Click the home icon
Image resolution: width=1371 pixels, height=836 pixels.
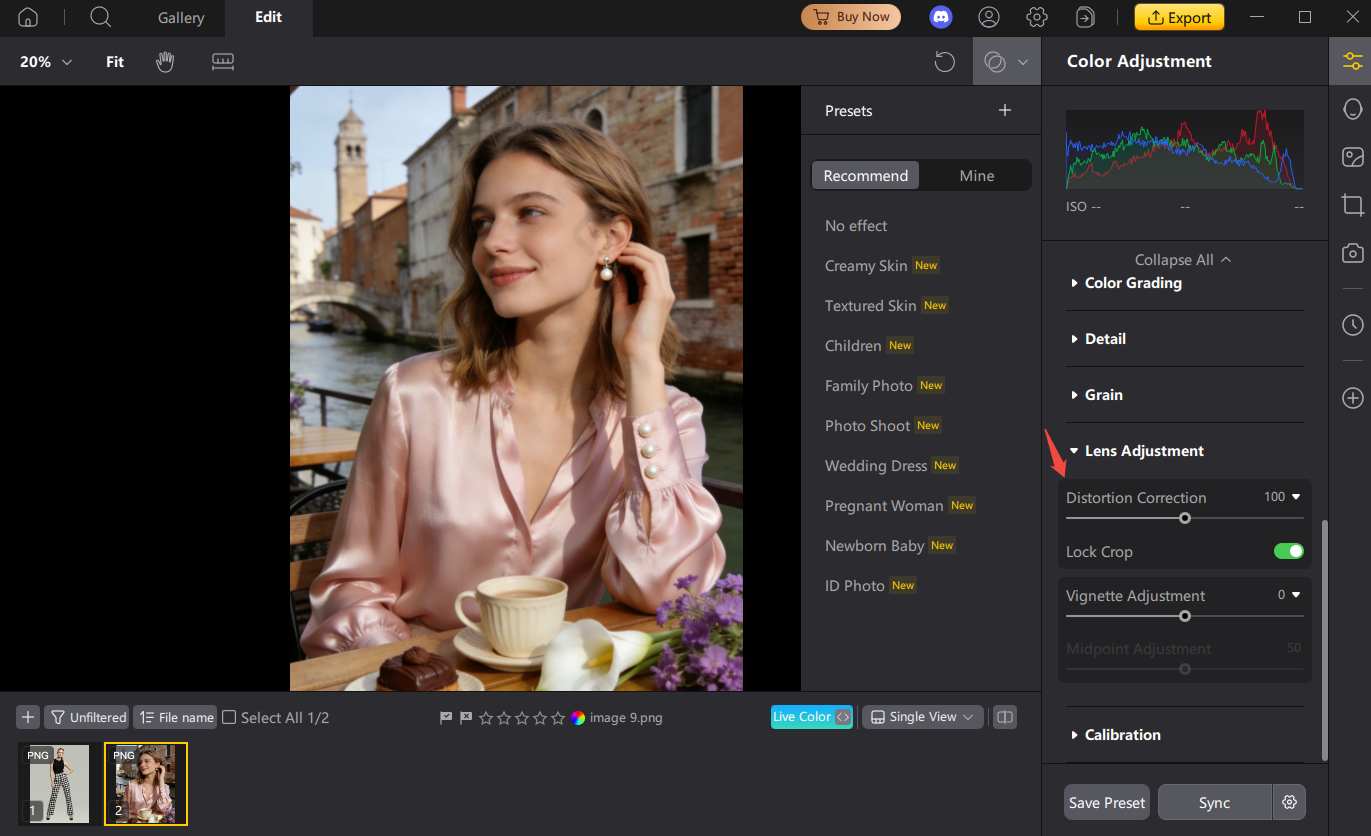coord(28,17)
